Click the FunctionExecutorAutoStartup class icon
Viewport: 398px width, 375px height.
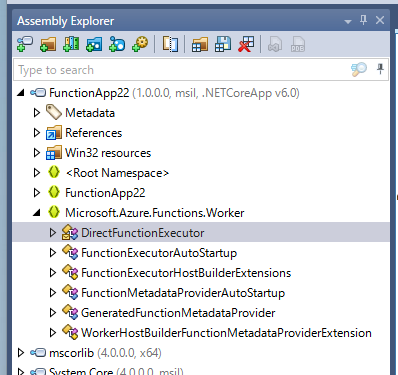tap(70, 252)
